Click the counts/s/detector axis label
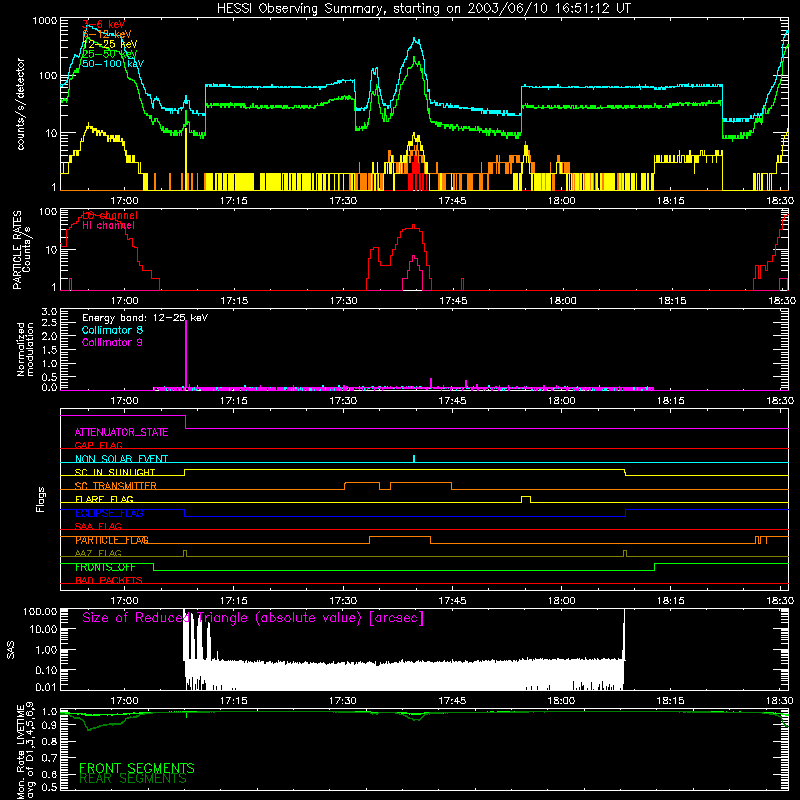The image size is (800, 800). coord(20,104)
